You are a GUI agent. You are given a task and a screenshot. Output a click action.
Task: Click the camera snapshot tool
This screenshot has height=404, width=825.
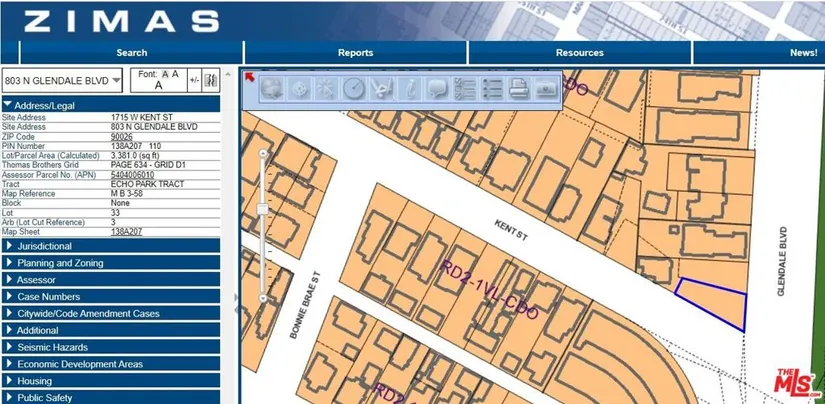[545, 89]
